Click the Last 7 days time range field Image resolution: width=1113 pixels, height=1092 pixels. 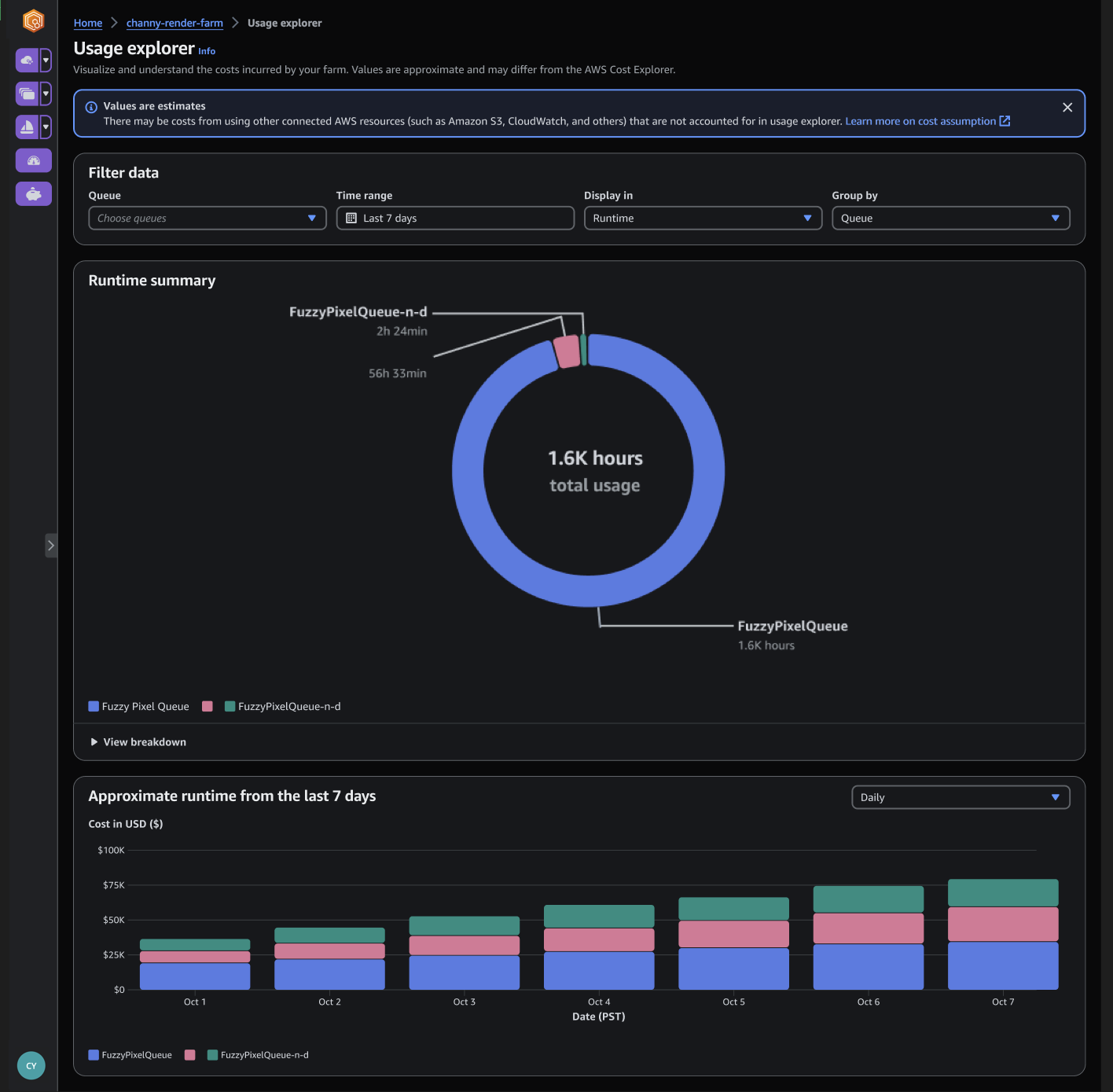pos(455,219)
